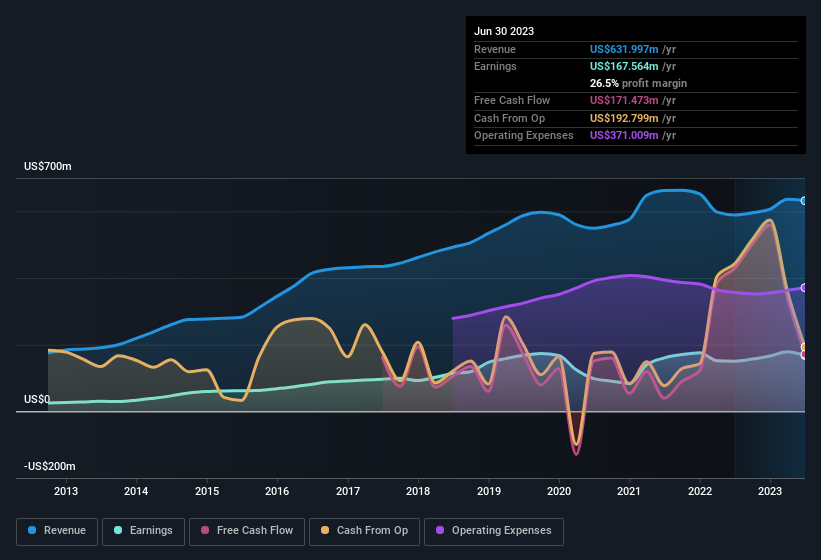
Task: Click the 2023 label on the x-axis
Action: tap(770, 491)
